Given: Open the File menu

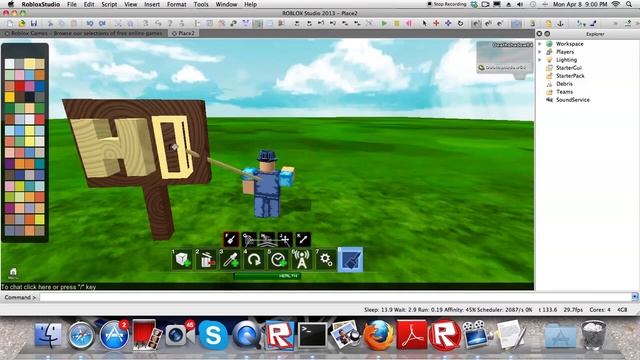Looking at the screenshot, I should click(72, 4).
